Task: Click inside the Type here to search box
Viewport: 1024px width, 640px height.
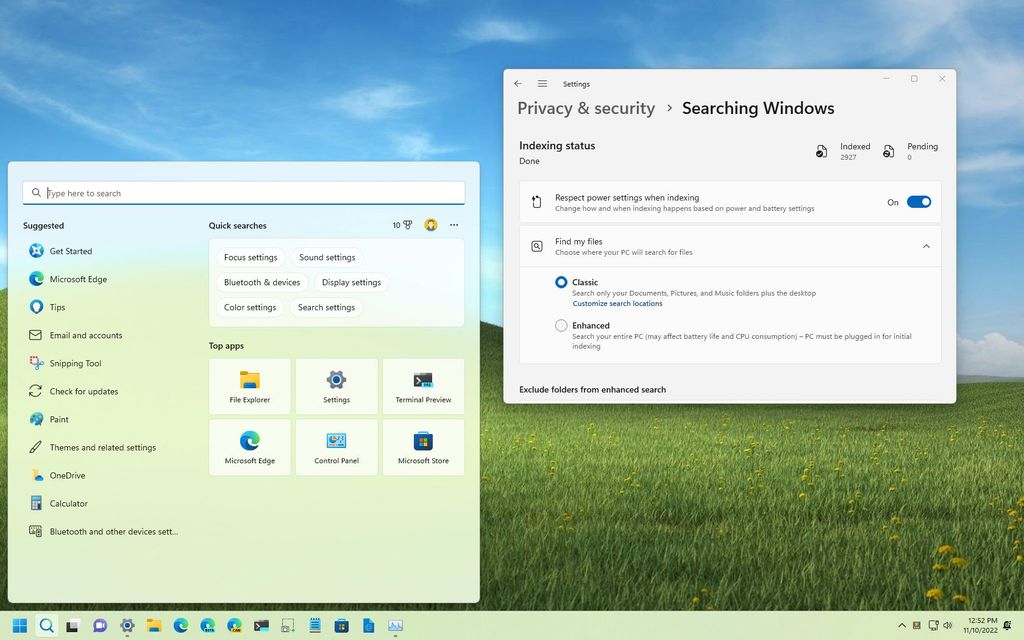Action: [x=243, y=192]
